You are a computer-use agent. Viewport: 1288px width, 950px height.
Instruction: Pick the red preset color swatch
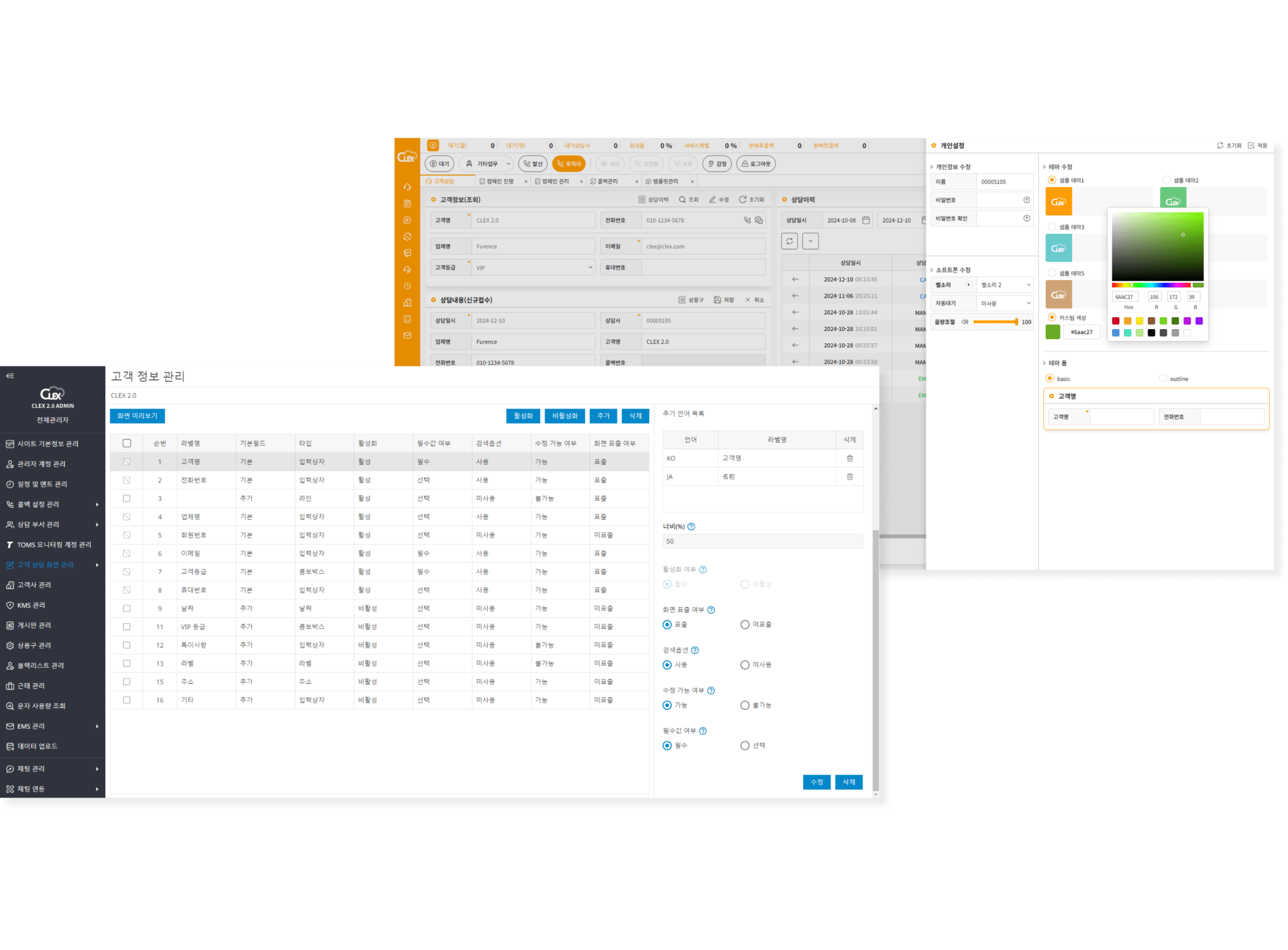tap(1115, 321)
